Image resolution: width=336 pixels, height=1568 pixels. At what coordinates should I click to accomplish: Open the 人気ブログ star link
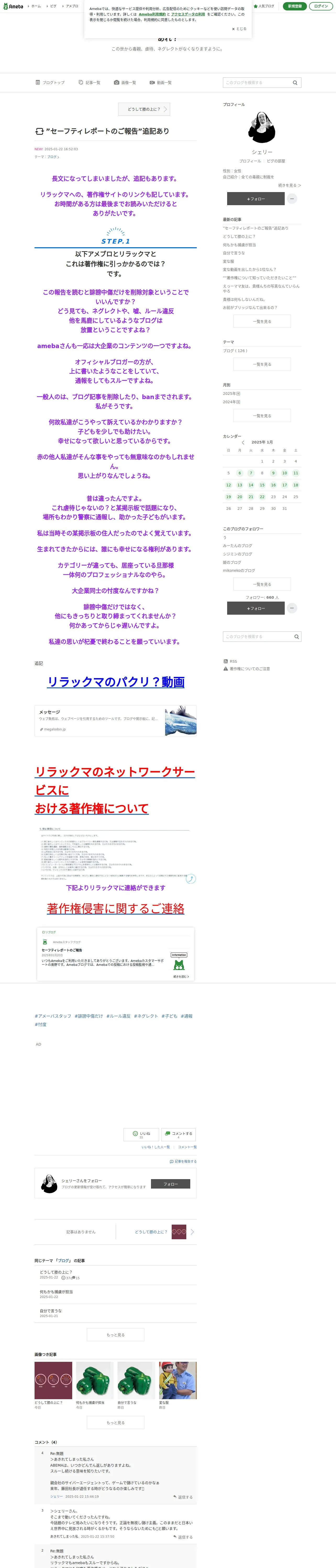pos(264,6)
